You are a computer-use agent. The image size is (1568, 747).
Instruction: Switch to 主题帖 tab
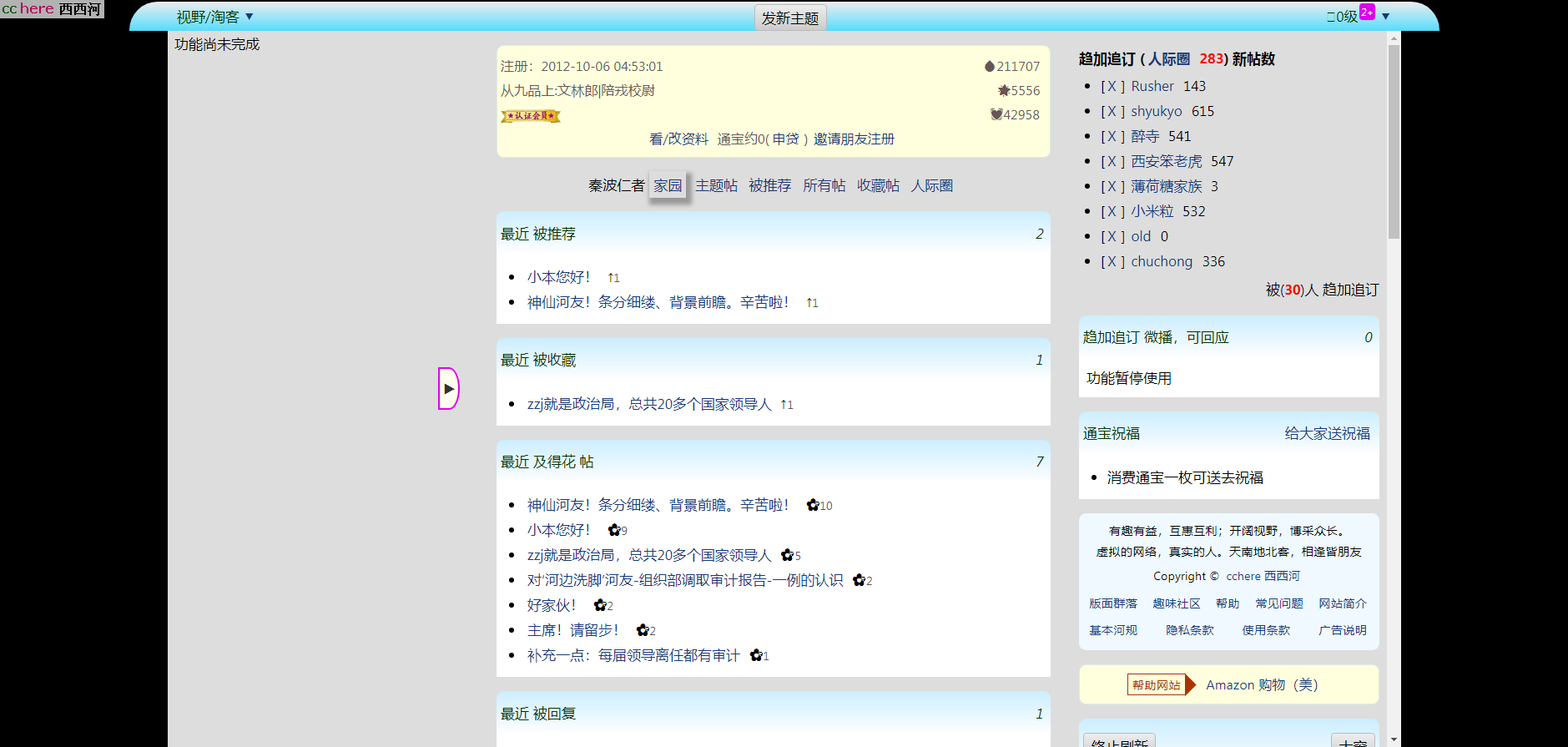[x=717, y=185]
